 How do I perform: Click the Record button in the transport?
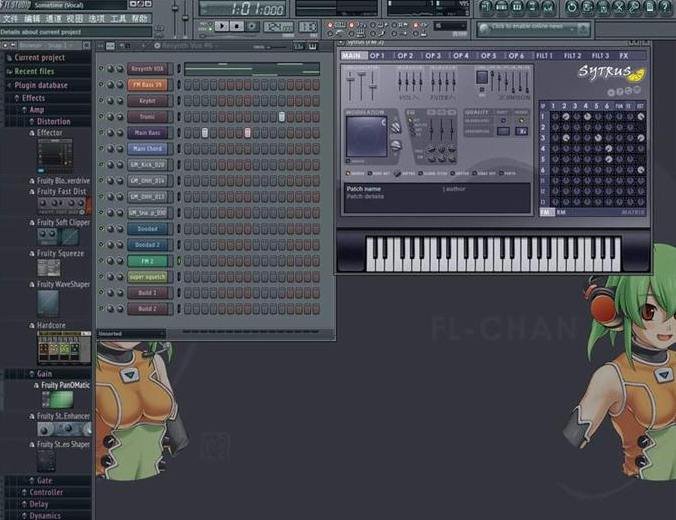pyautogui.click(x=252, y=26)
